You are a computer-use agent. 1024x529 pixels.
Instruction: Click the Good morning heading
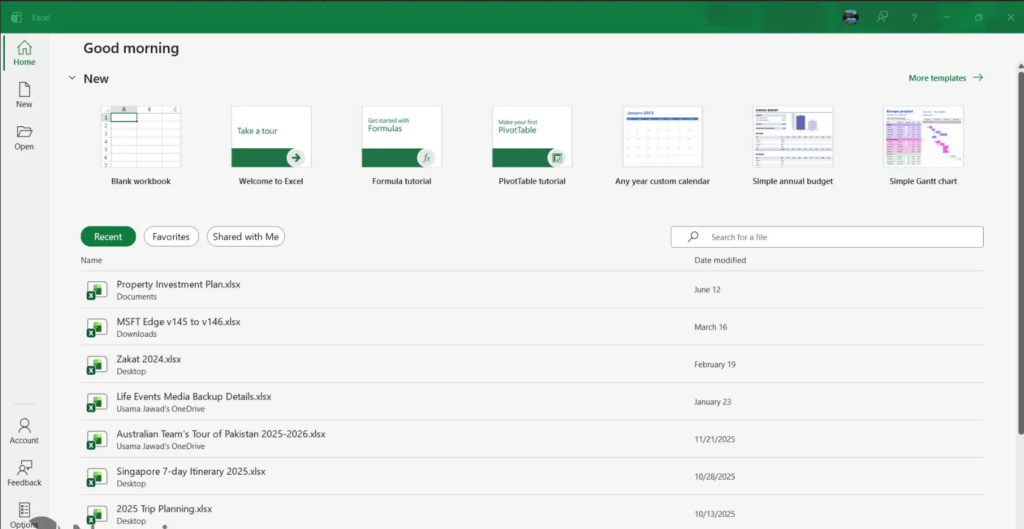(x=131, y=48)
